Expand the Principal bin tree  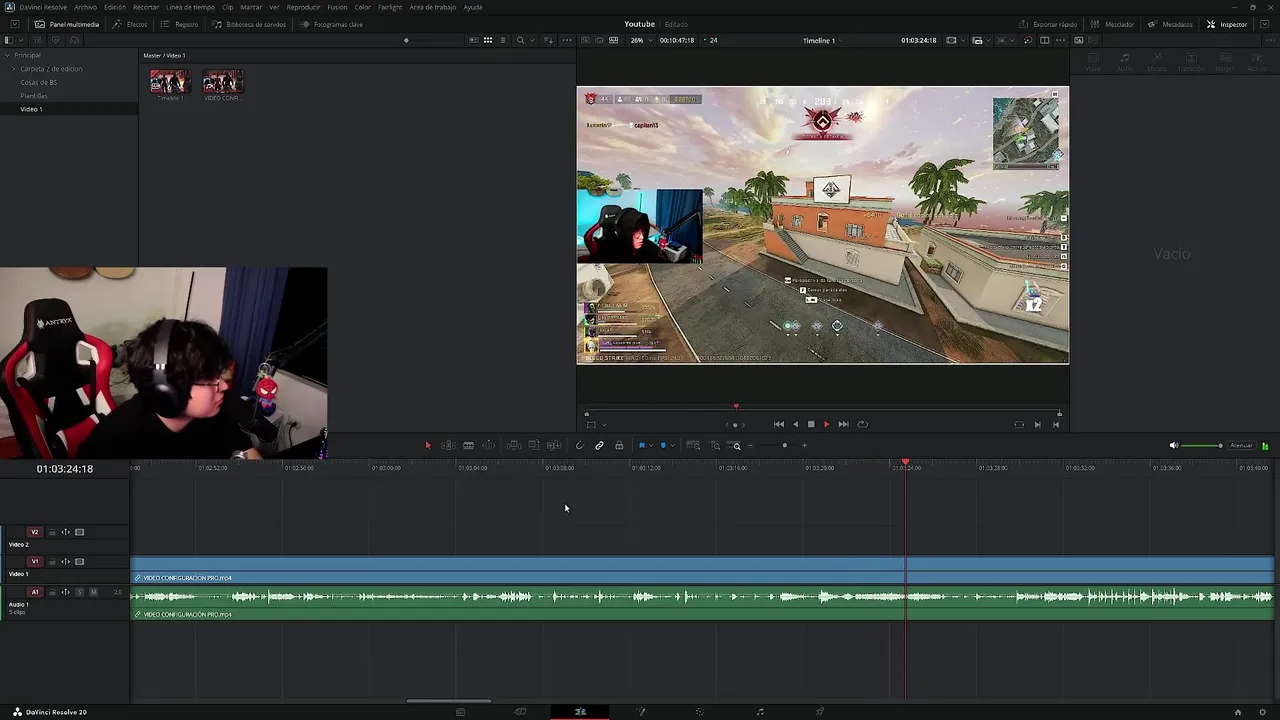tap(6, 55)
